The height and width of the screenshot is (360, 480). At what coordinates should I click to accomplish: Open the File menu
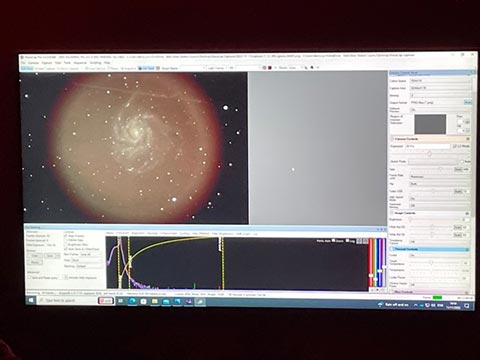coord(23,63)
